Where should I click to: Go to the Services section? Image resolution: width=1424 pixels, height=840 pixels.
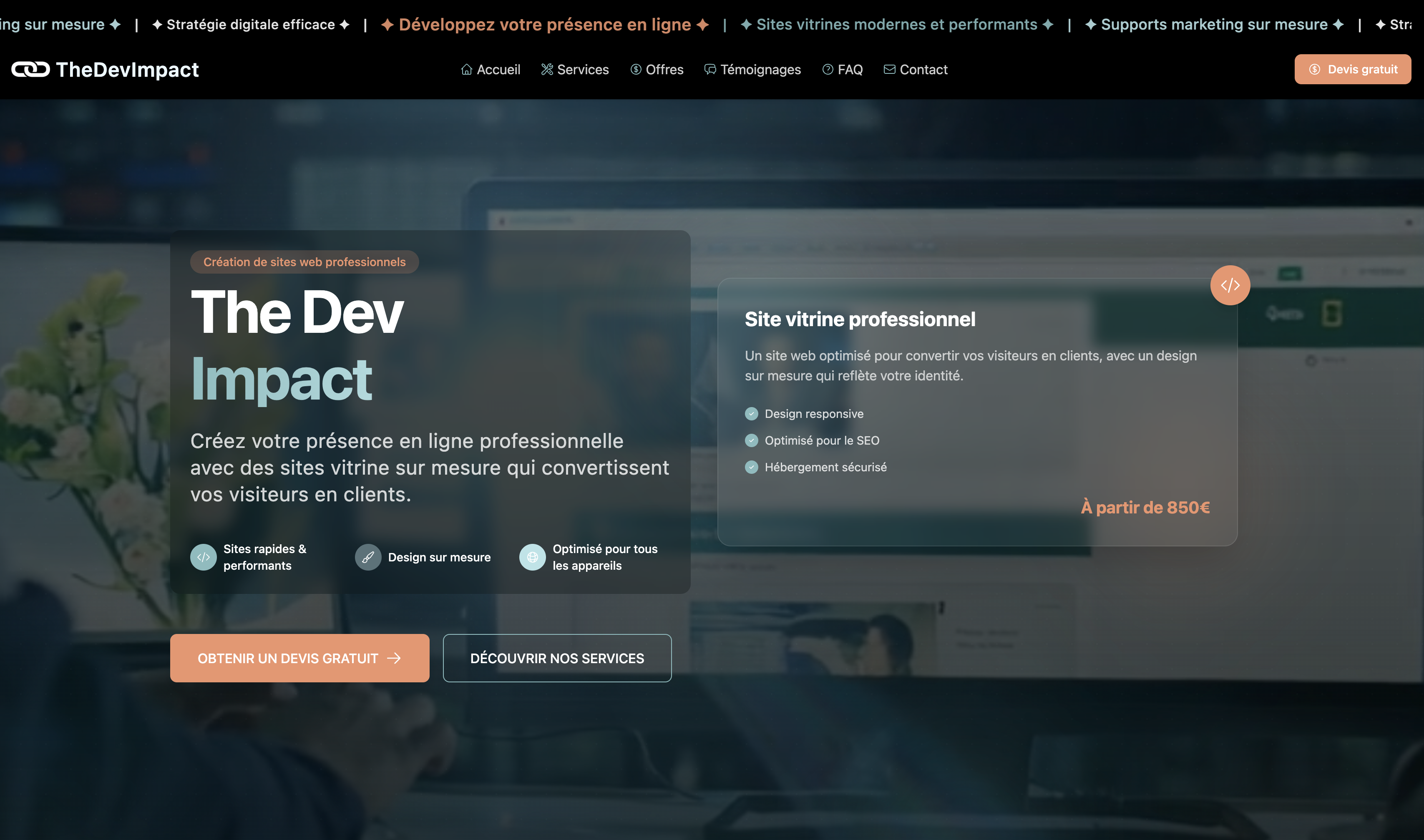pos(575,69)
